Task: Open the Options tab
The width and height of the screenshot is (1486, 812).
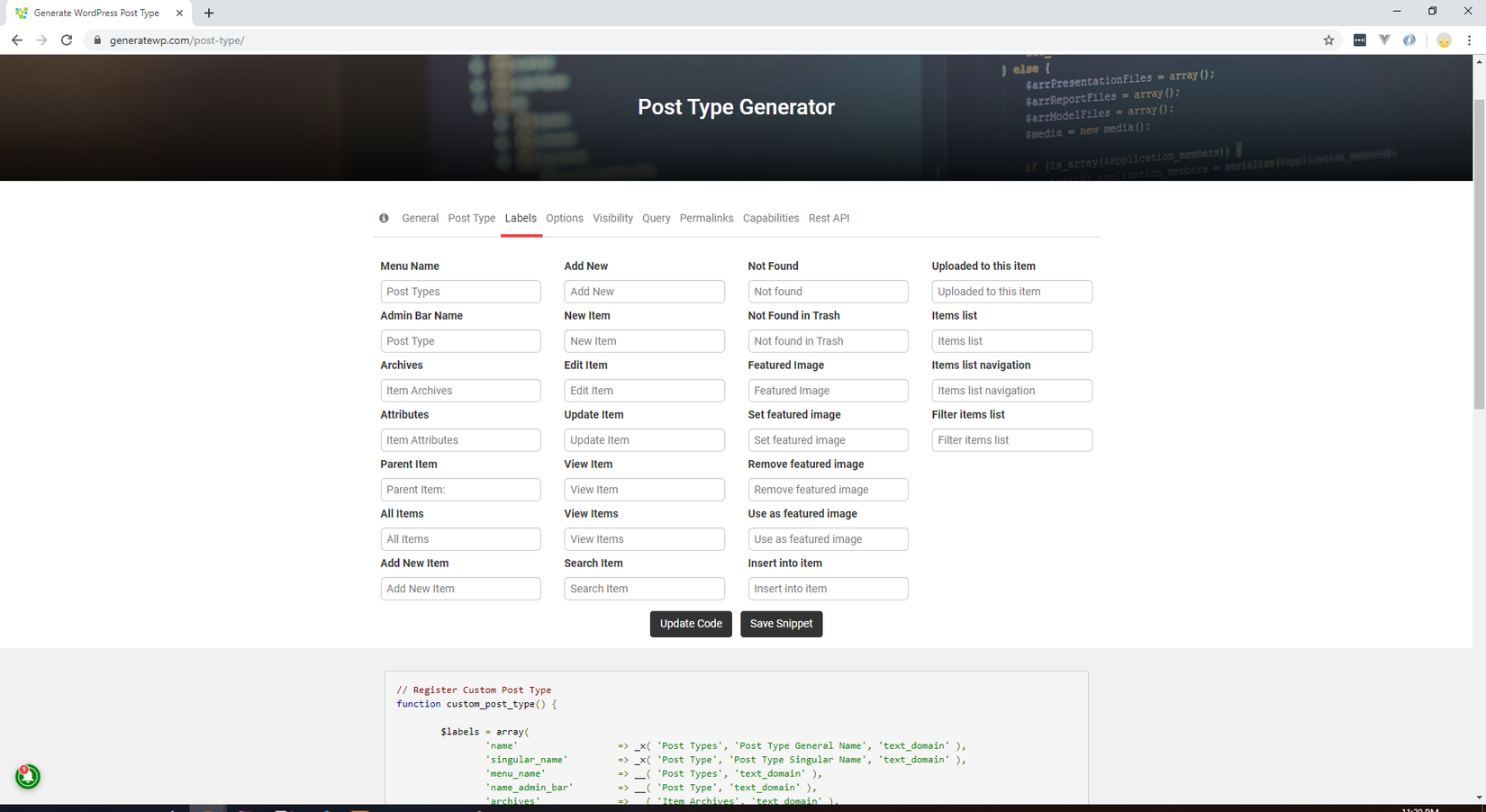Action: pyautogui.click(x=565, y=218)
